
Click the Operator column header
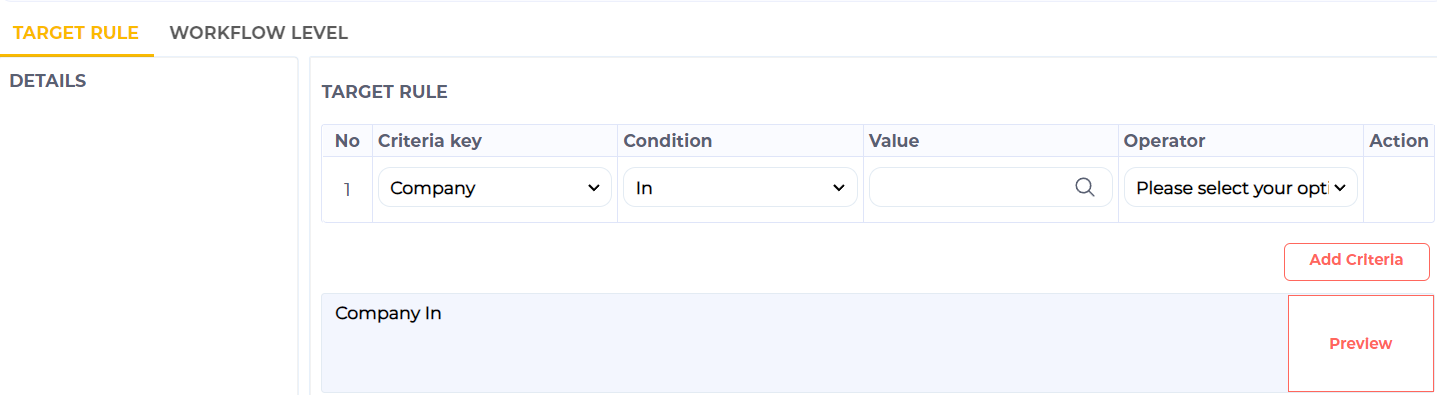(1165, 141)
